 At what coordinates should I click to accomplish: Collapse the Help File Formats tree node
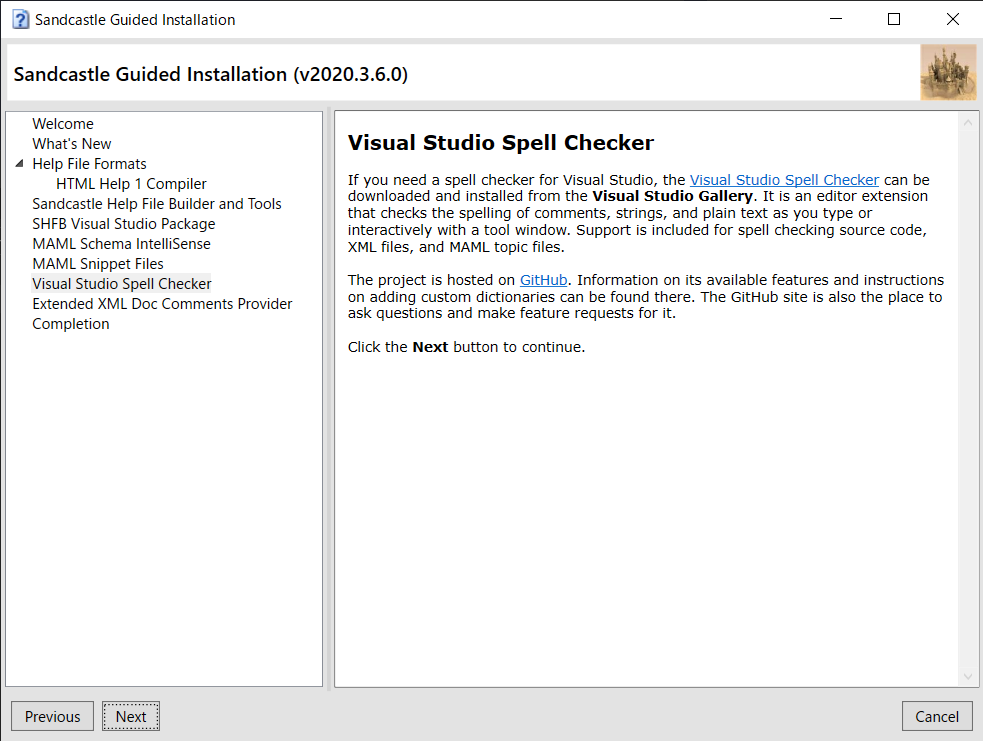point(20,163)
